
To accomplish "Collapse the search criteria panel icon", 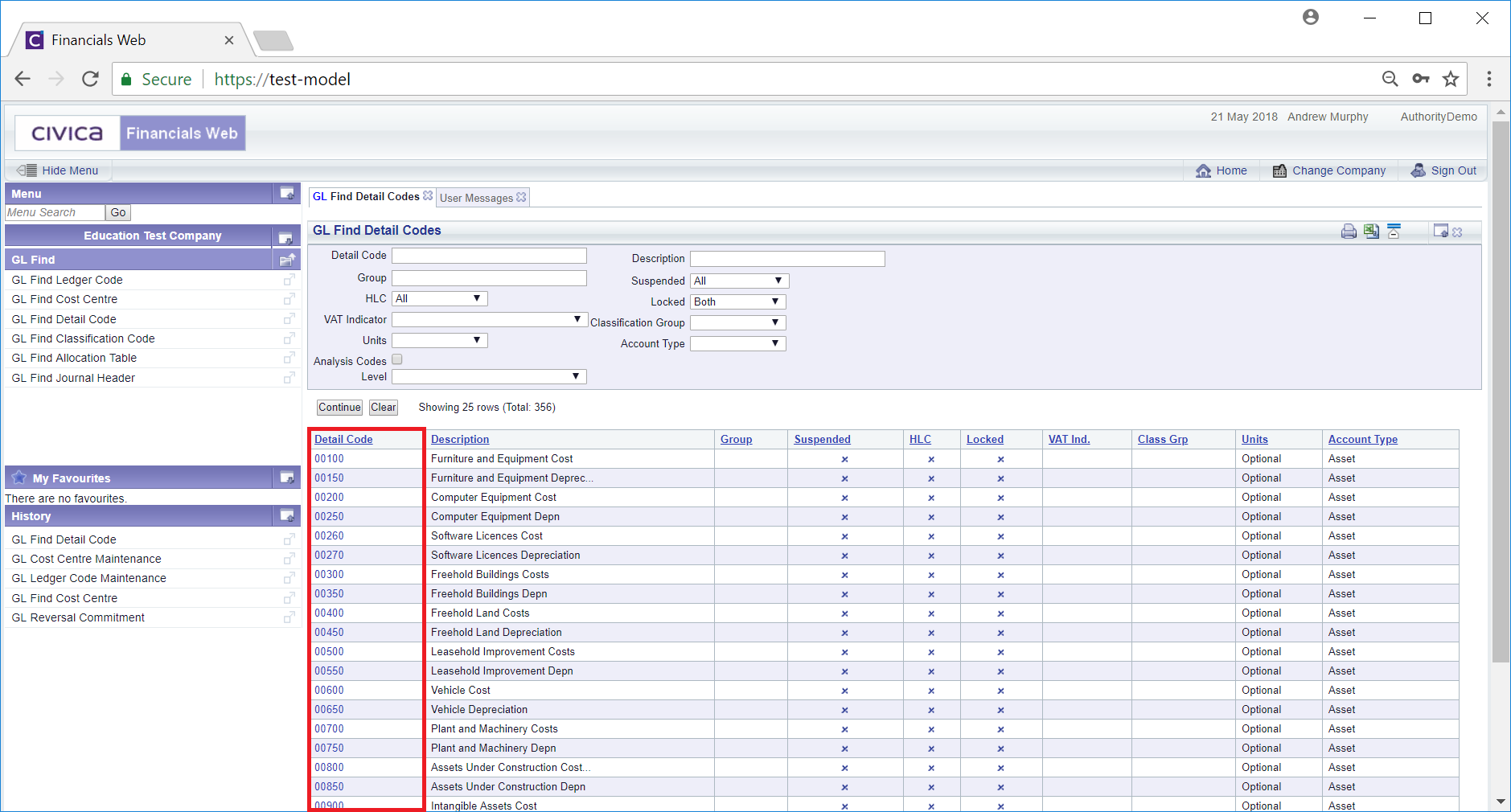I will click(1394, 232).
